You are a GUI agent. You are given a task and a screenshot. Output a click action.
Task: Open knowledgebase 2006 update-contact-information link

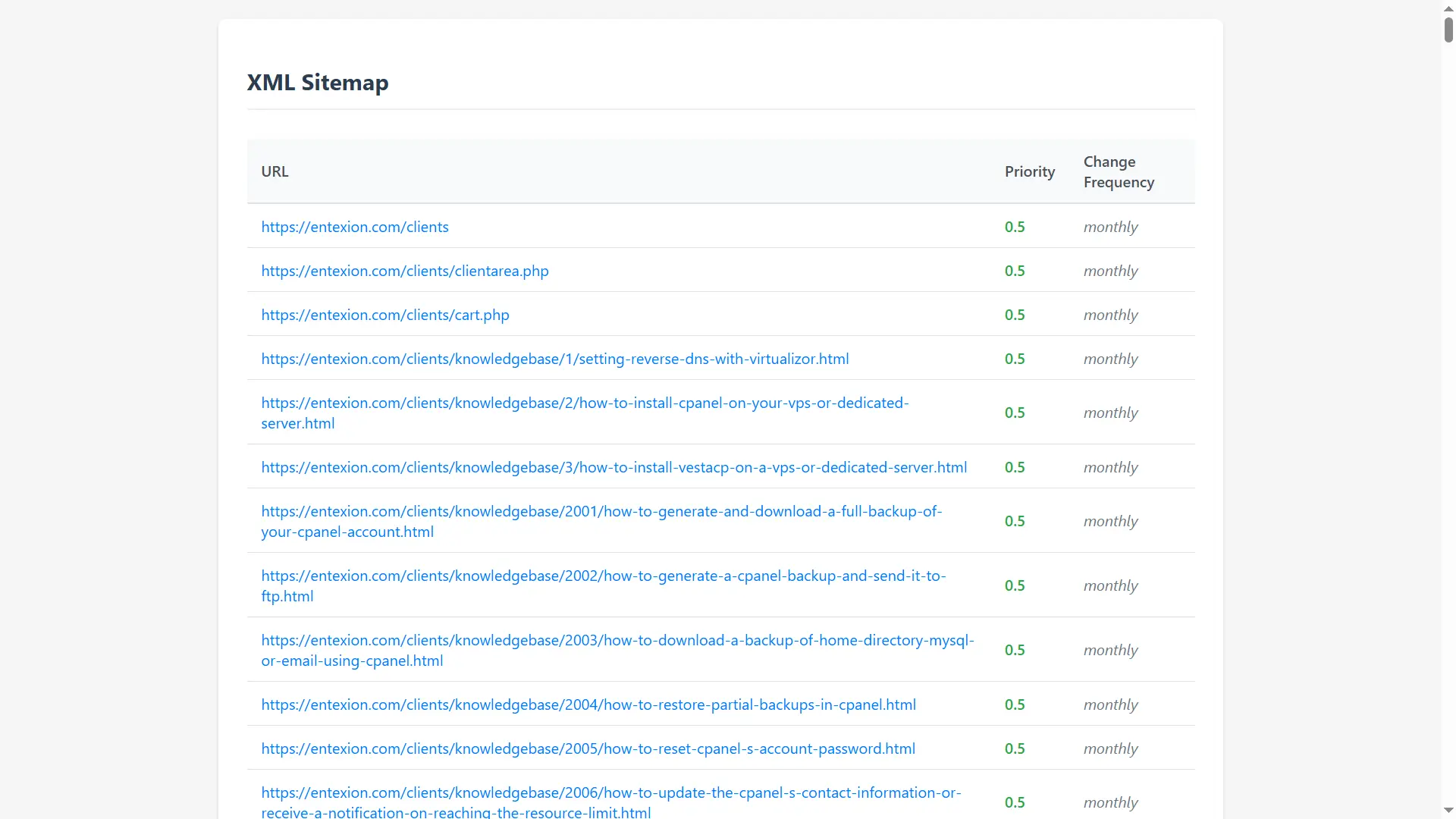click(x=611, y=802)
